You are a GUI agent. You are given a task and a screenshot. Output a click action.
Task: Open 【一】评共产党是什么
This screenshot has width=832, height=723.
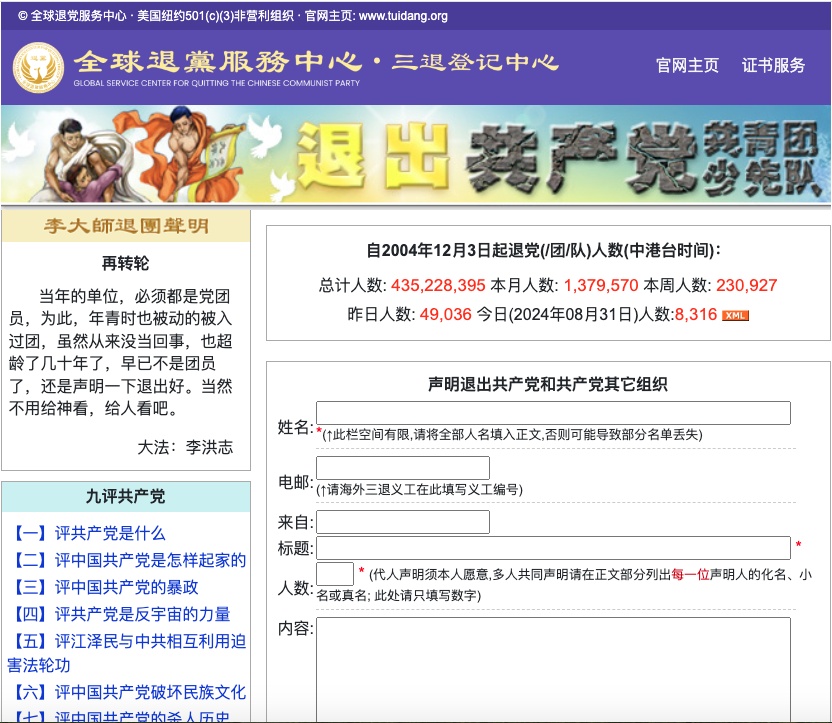coord(87,533)
